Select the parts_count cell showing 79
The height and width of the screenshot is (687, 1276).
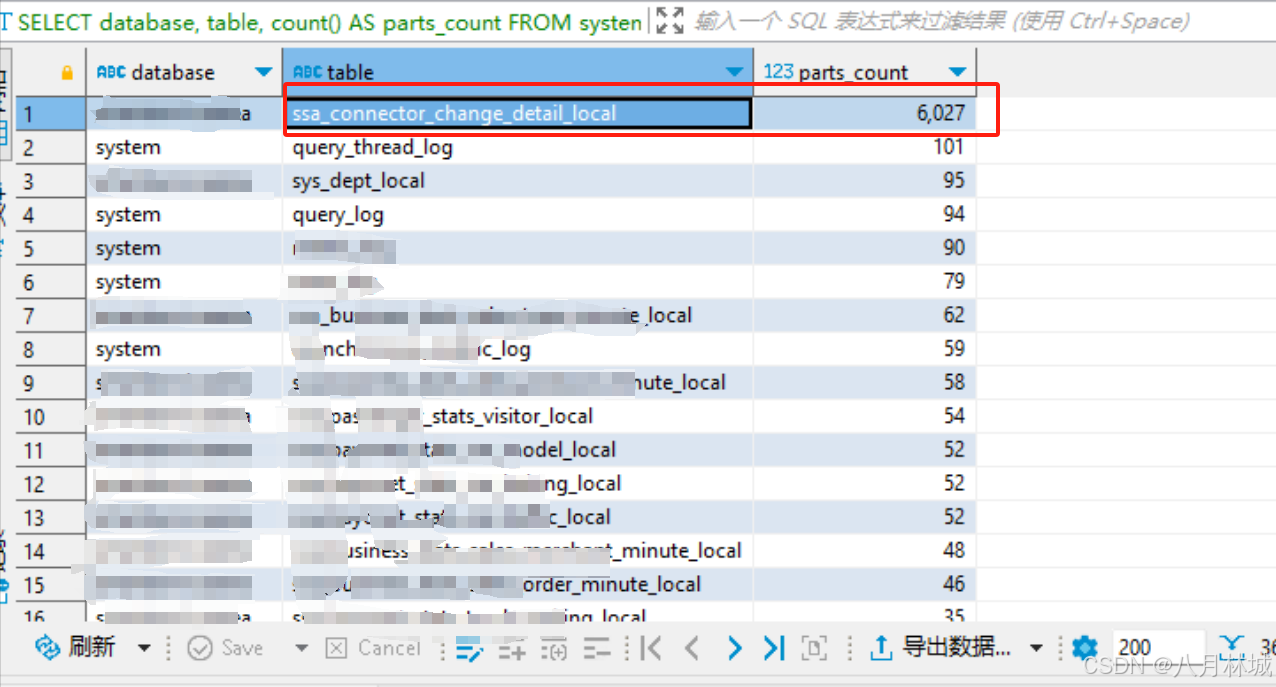tap(865, 282)
